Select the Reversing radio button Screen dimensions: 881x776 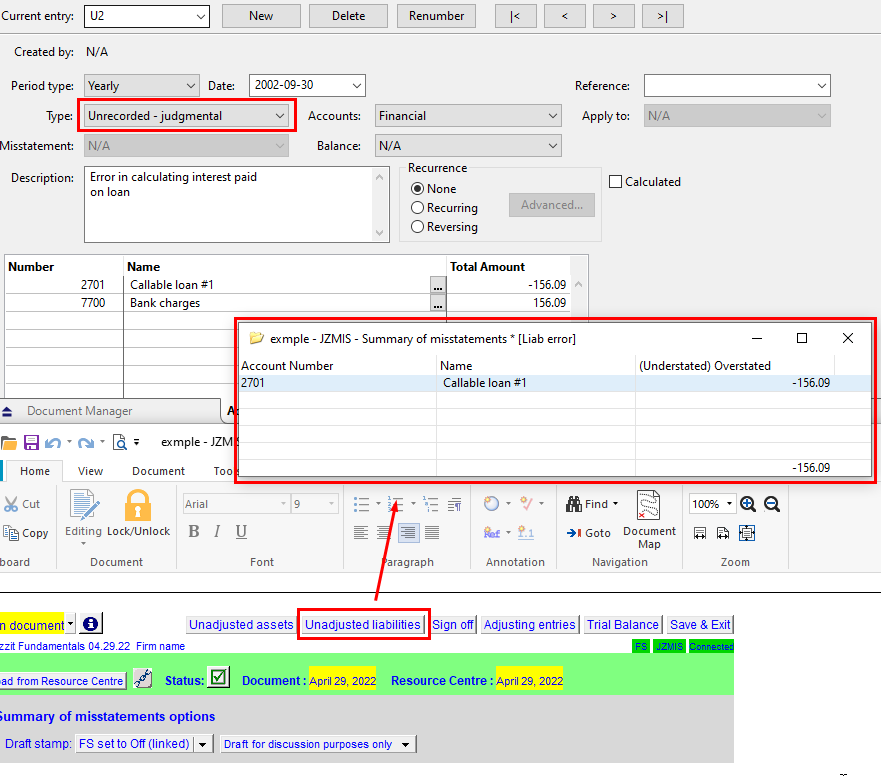[417, 227]
